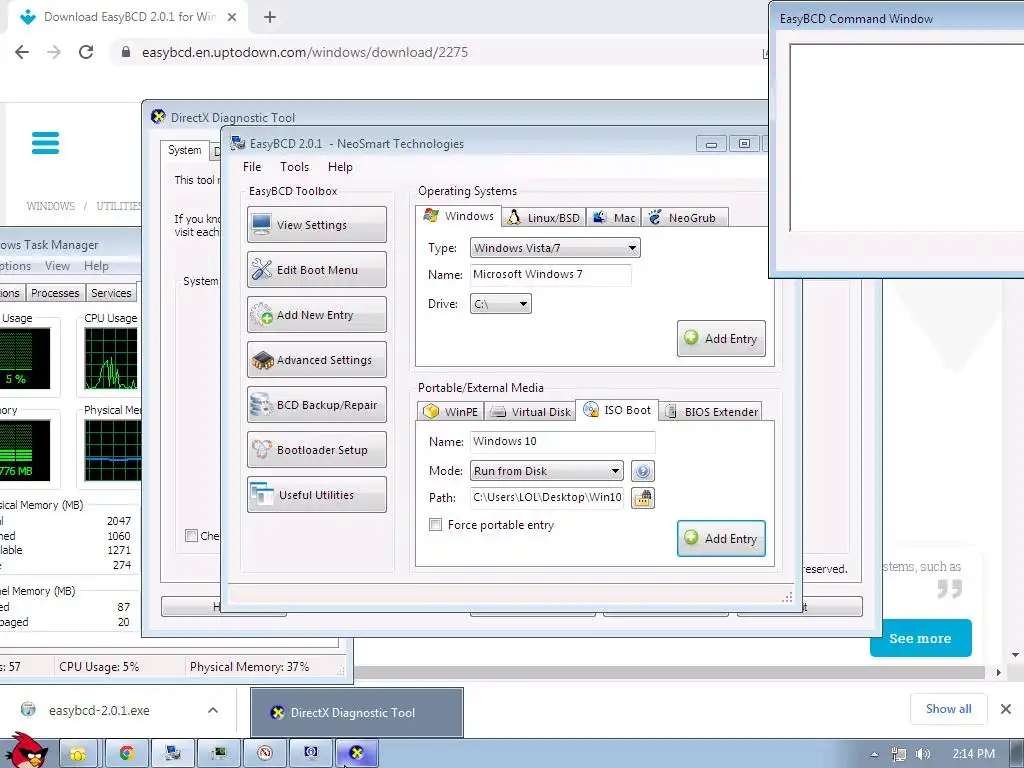
Task: Click the Chrome address bar URL
Action: [x=304, y=52]
